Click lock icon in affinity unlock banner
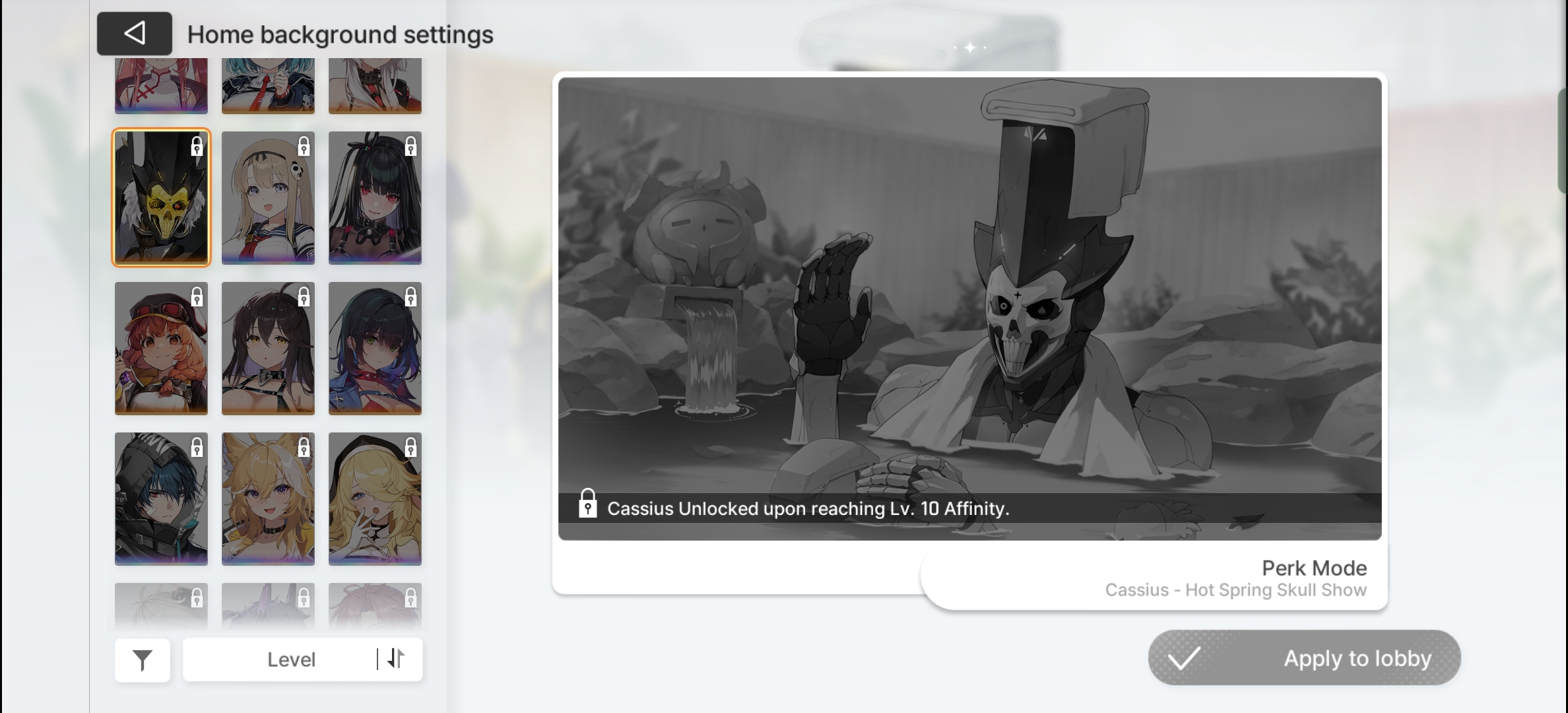 coord(587,504)
